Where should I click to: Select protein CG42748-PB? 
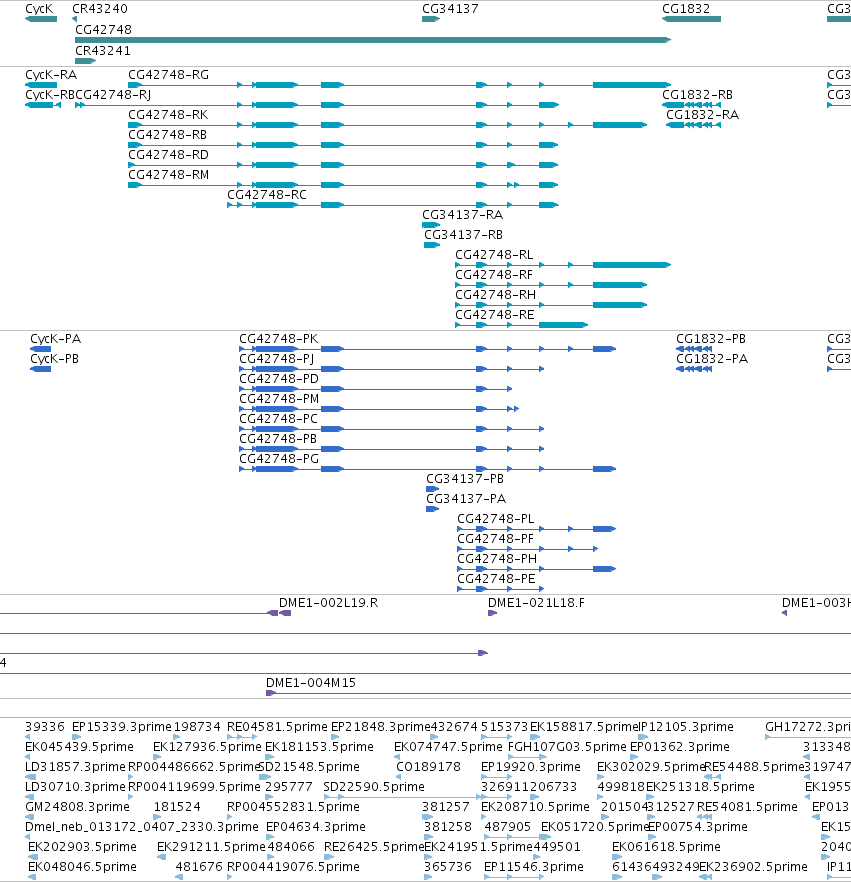tap(278, 439)
